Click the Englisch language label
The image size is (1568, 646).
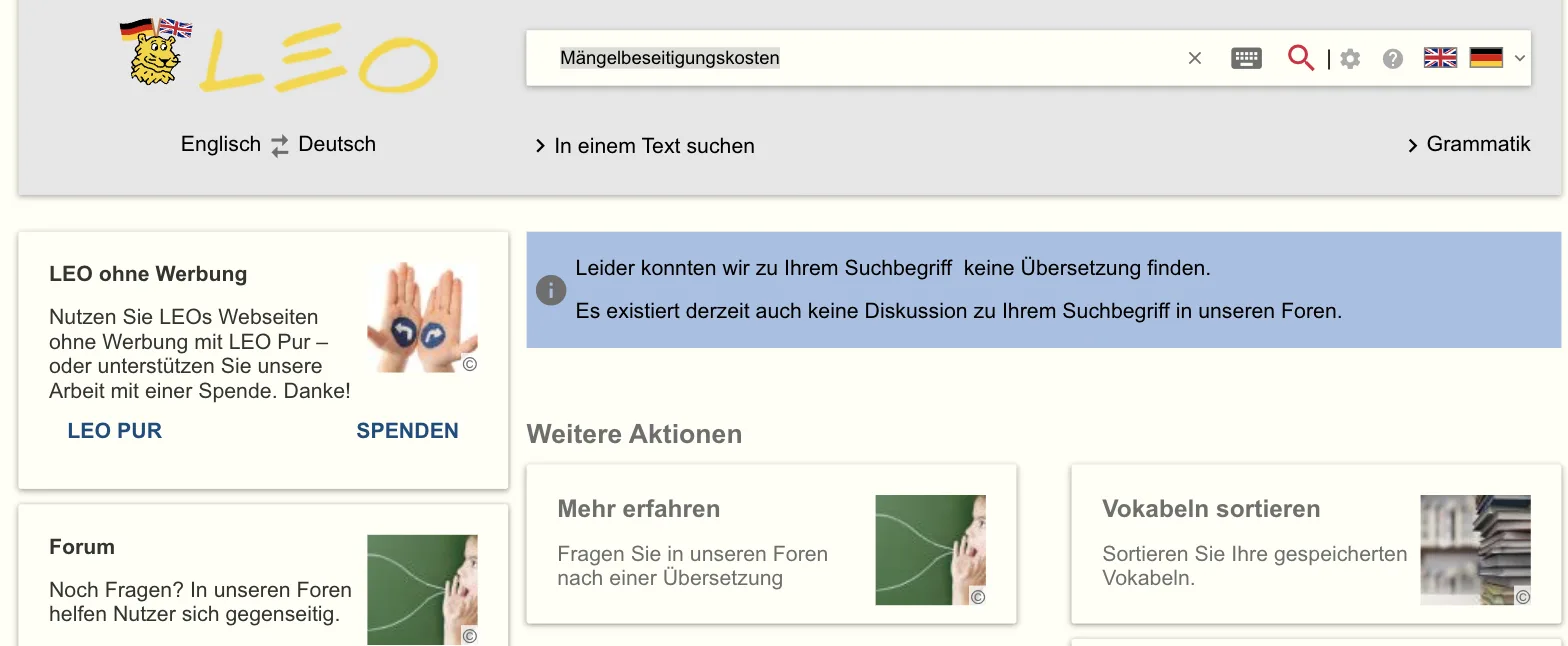(x=221, y=144)
